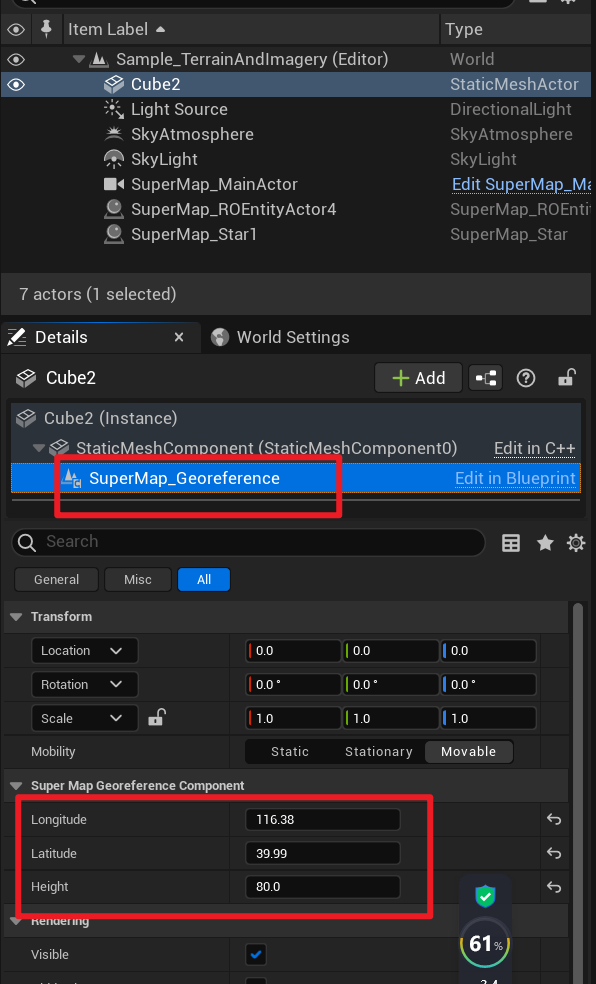
Task: Select the General filter tab
Action: [x=56, y=579]
